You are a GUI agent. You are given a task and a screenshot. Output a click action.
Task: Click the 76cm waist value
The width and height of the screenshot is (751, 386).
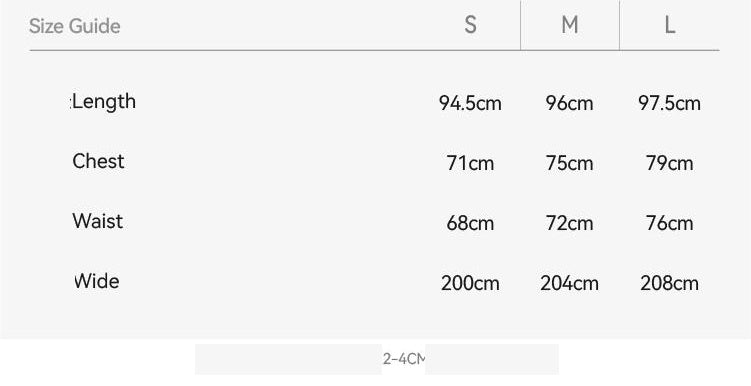pyautogui.click(x=669, y=223)
